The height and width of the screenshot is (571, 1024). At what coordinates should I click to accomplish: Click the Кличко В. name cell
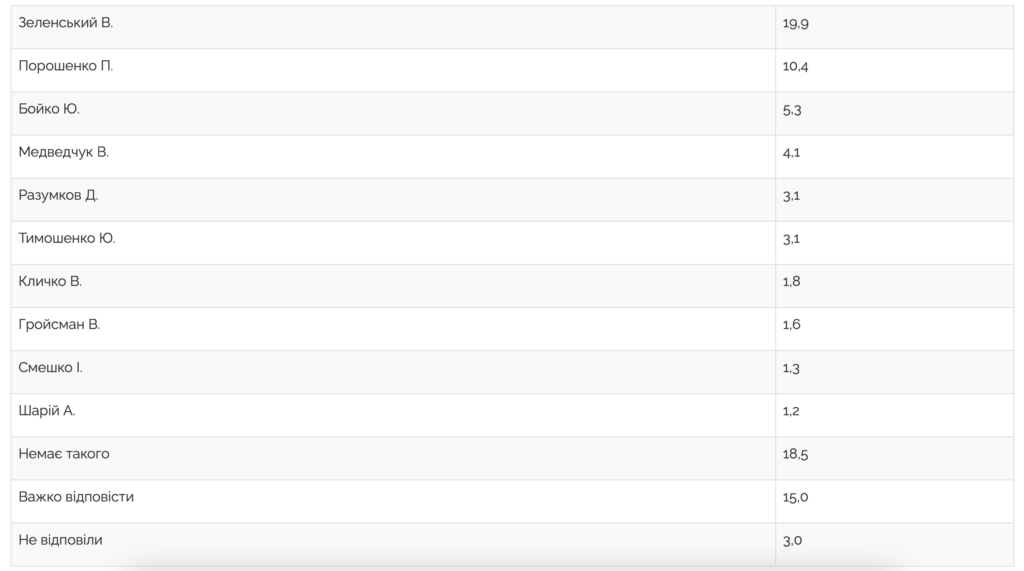point(393,286)
